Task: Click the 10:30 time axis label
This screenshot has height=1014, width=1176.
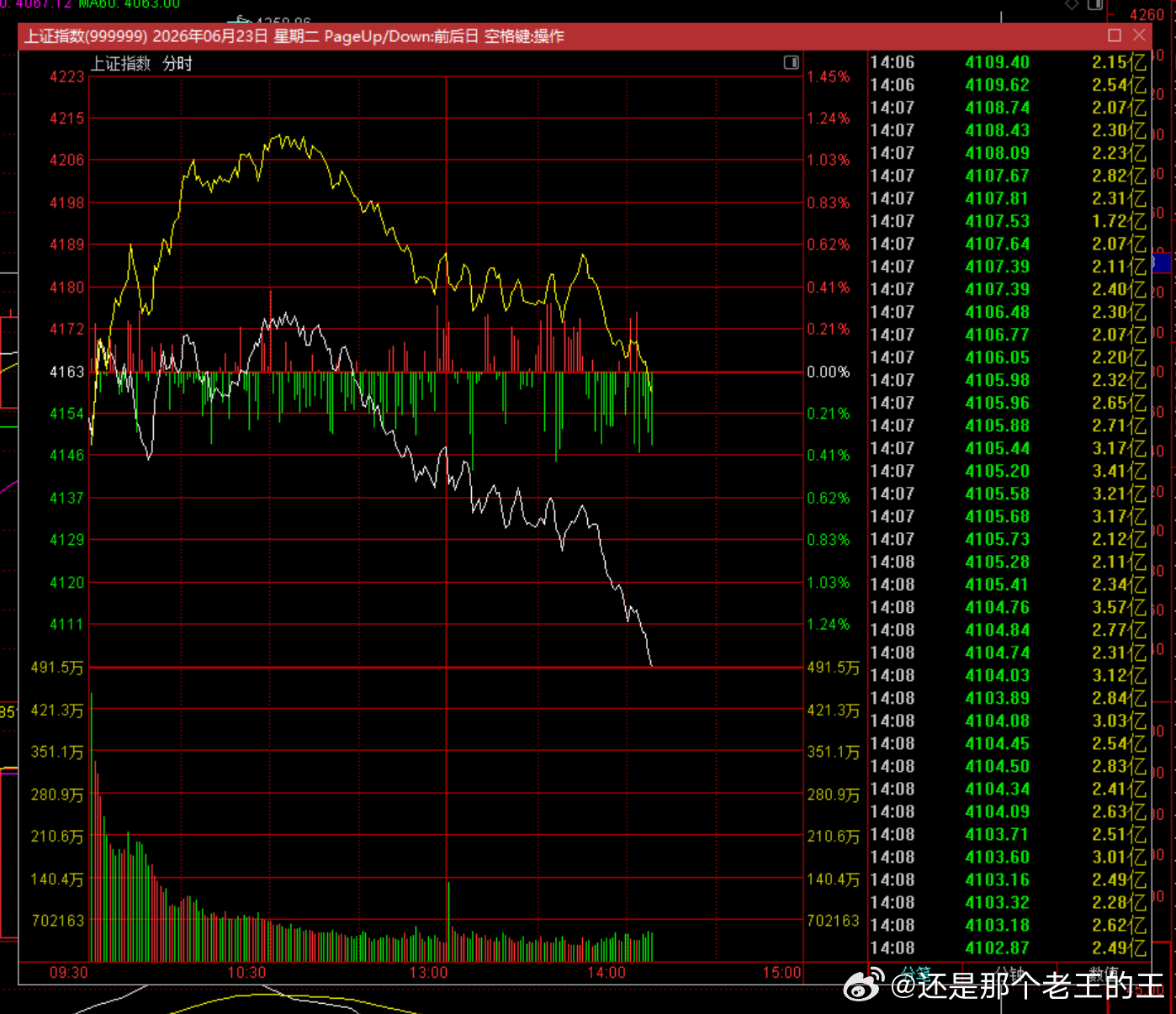Action: (x=246, y=973)
